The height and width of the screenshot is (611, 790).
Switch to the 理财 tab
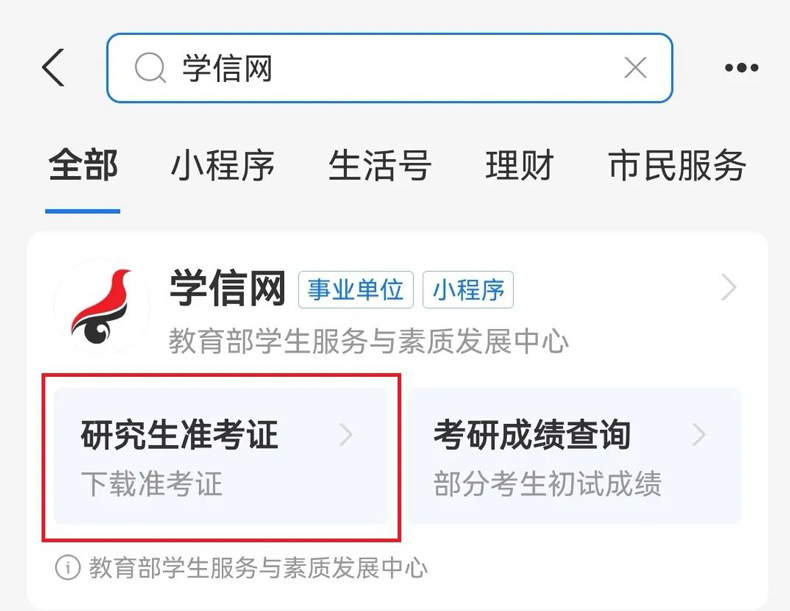point(519,166)
